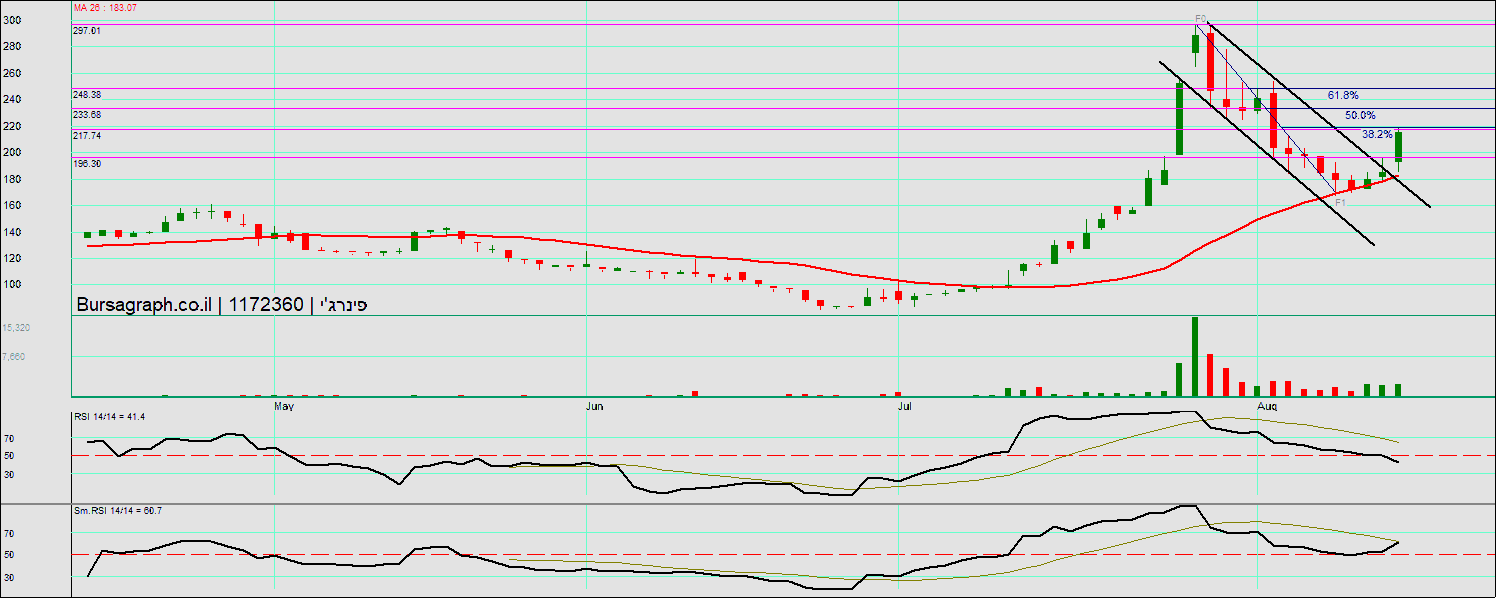Click the tallest green volume bar

pyautogui.click(x=1194, y=357)
